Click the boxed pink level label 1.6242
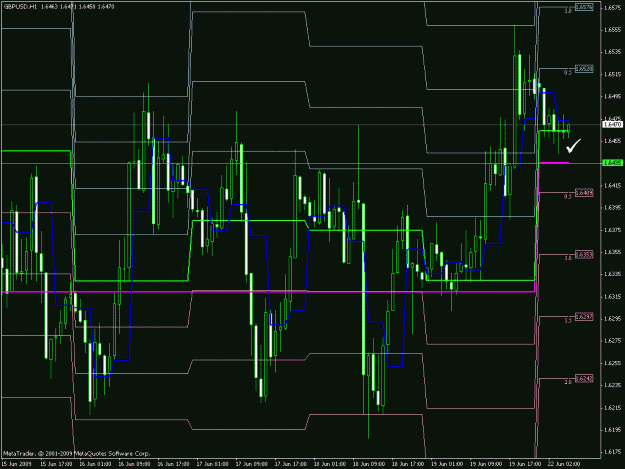This screenshot has height=469, width=625. point(584,379)
